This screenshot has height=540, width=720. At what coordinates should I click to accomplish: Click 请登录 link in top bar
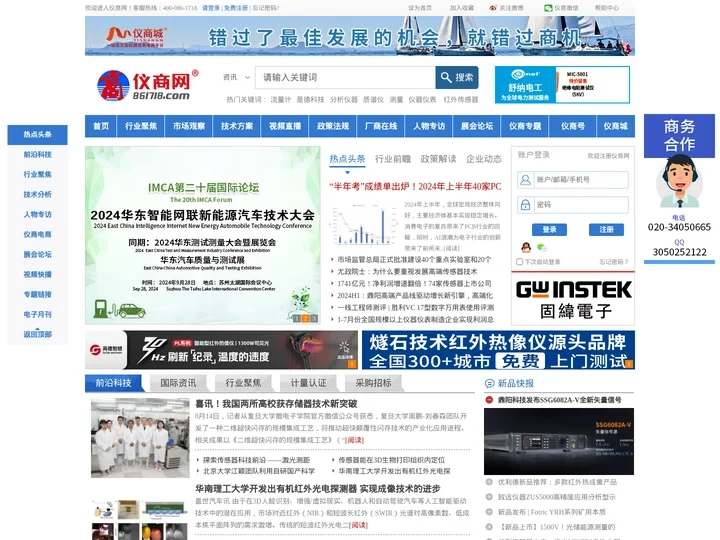[211, 8]
